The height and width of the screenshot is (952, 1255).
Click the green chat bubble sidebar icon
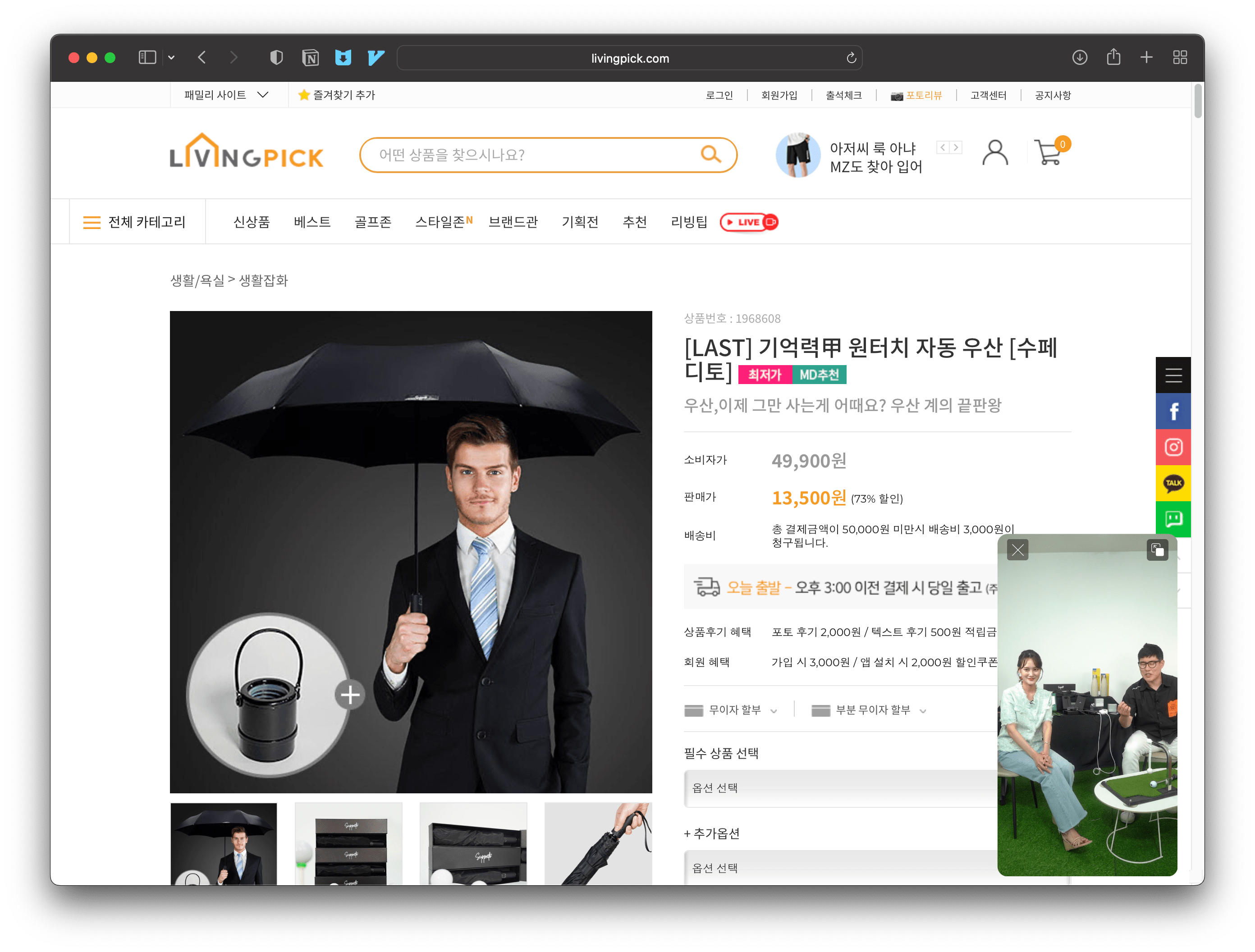click(1173, 518)
